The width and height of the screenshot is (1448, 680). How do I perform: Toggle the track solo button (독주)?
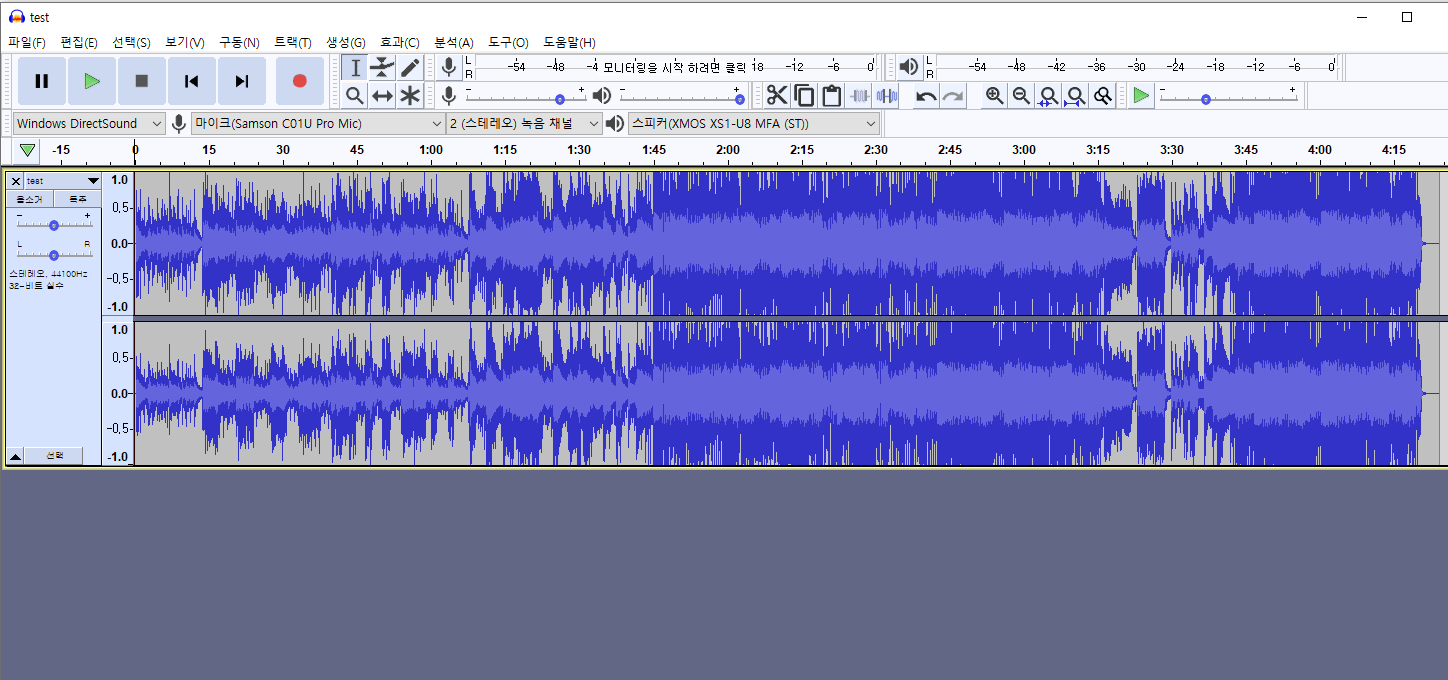pos(78,199)
